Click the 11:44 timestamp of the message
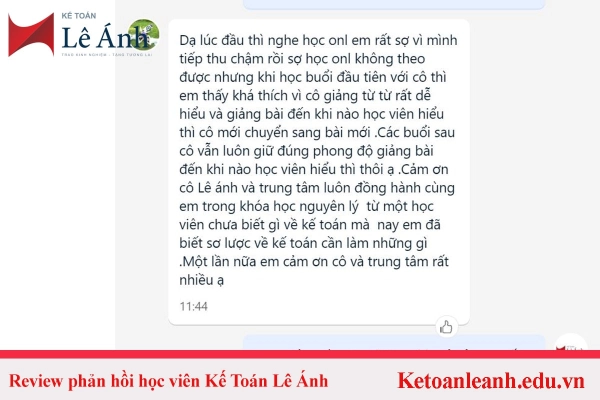The height and width of the screenshot is (400, 600). click(194, 307)
